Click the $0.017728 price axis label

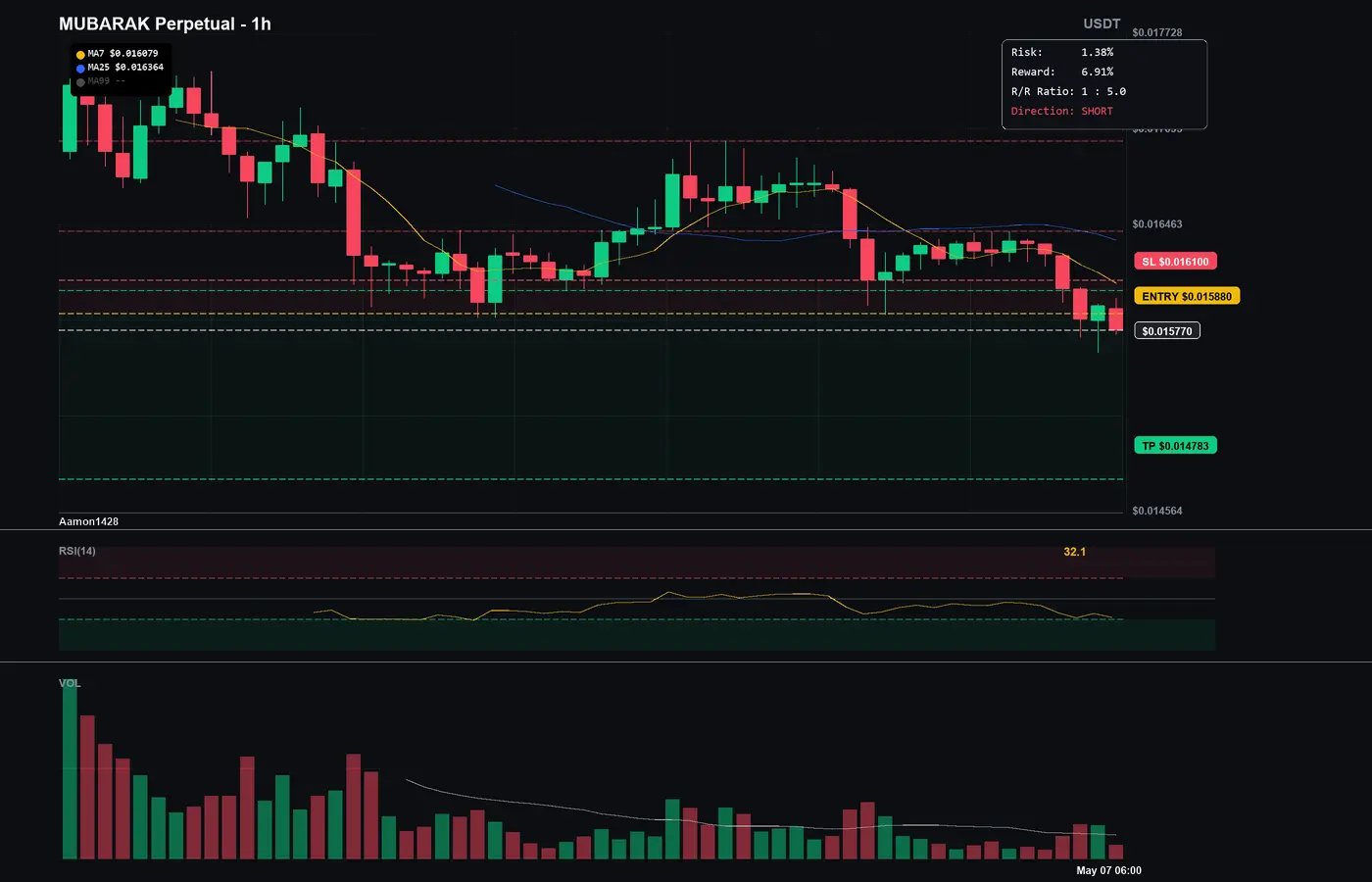pos(1157,32)
